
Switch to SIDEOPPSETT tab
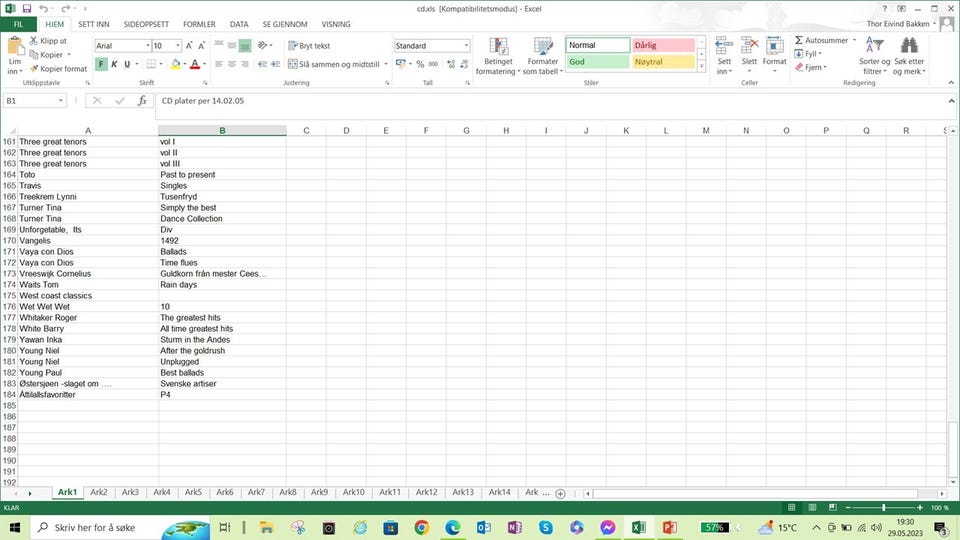point(146,24)
